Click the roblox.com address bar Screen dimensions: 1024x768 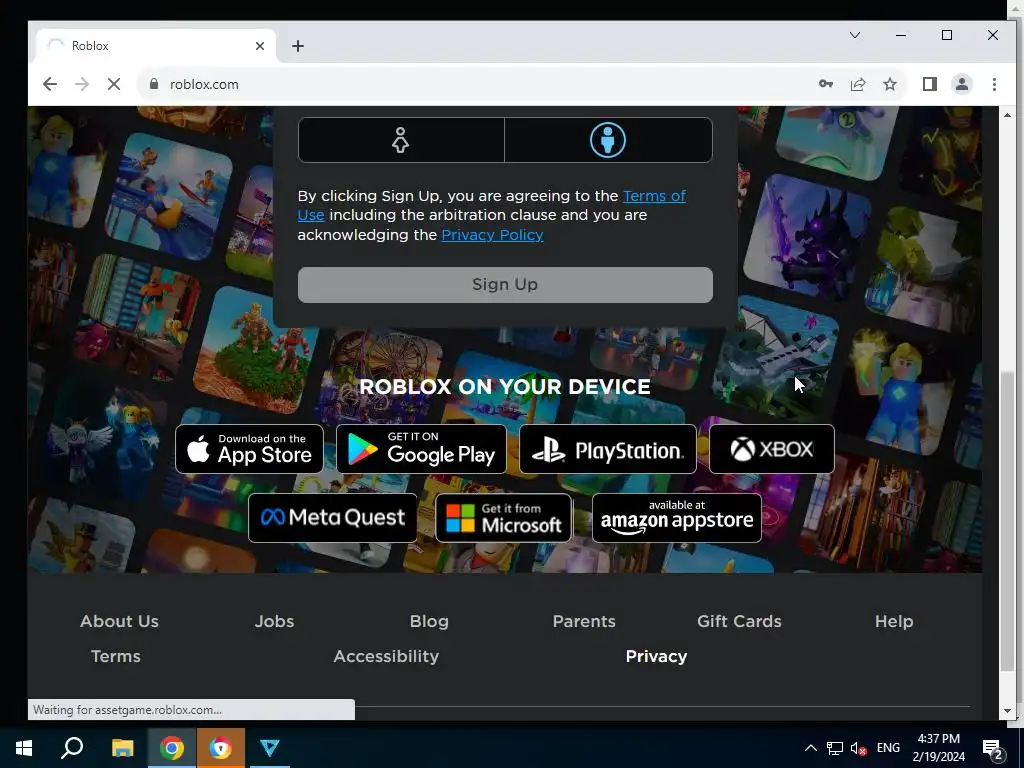click(x=483, y=84)
